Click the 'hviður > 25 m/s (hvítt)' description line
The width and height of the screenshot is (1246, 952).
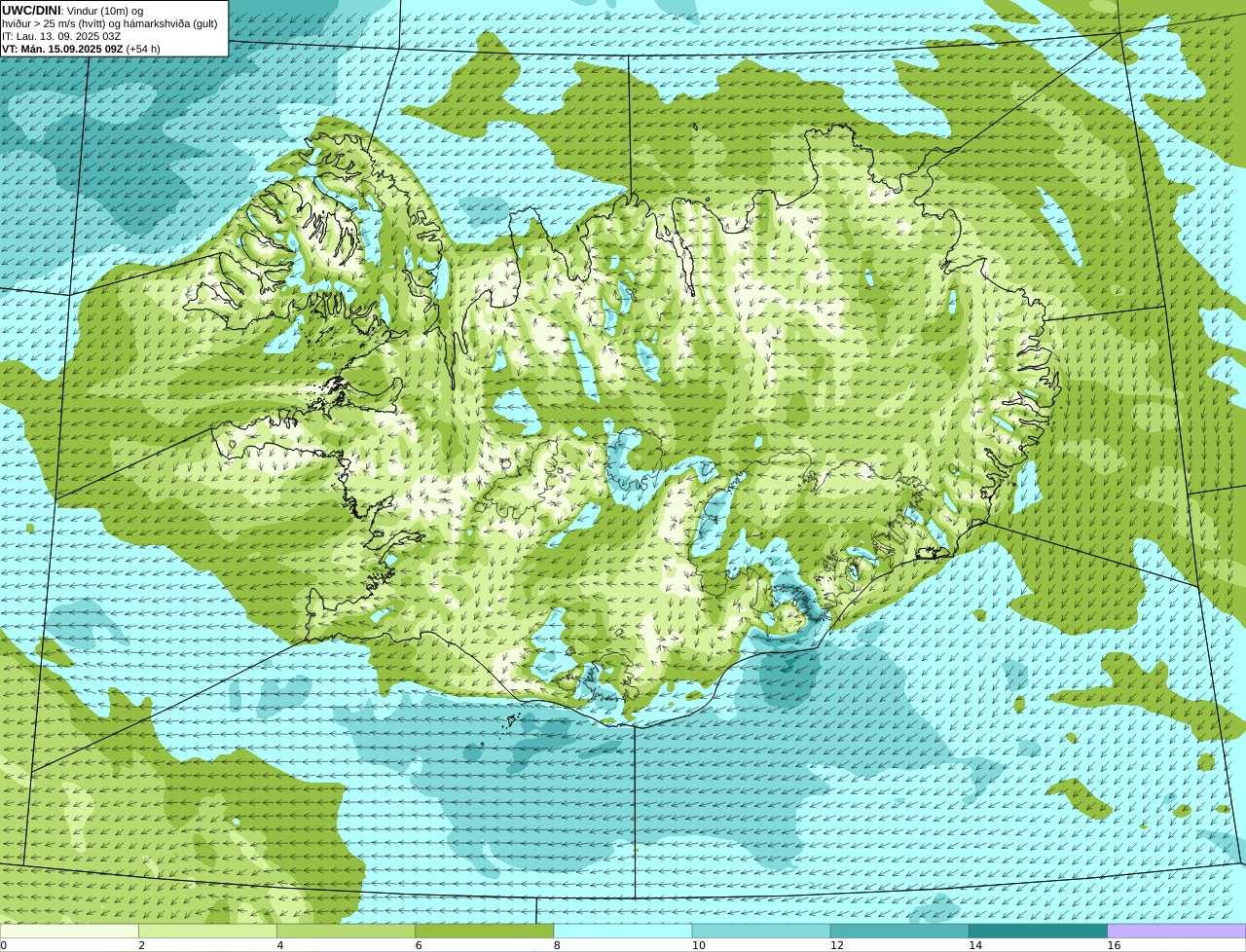[110, 23]
